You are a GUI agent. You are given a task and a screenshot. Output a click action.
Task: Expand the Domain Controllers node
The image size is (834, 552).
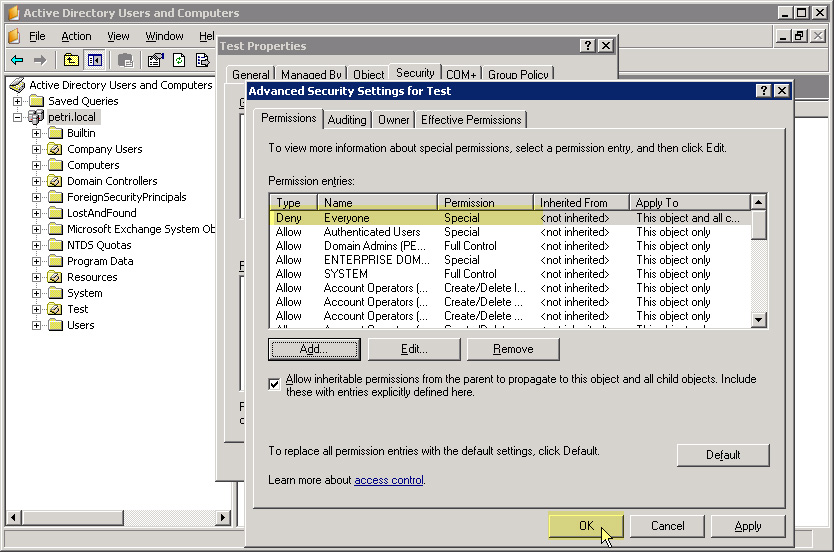[x=36, y=181]
